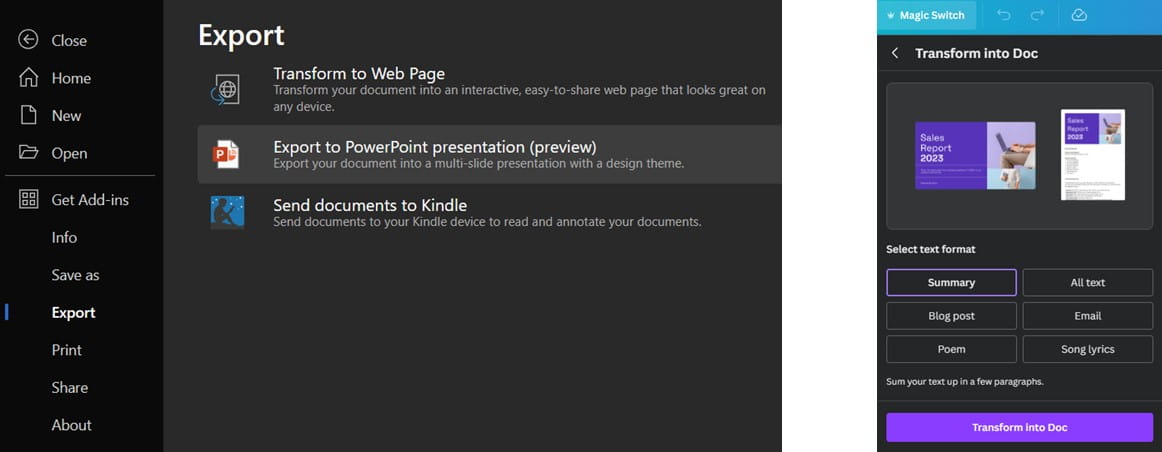Screen dimensions: 1162x452
Task: Go back using Transform into Doc chevron
Action: (x=895, y=53)
